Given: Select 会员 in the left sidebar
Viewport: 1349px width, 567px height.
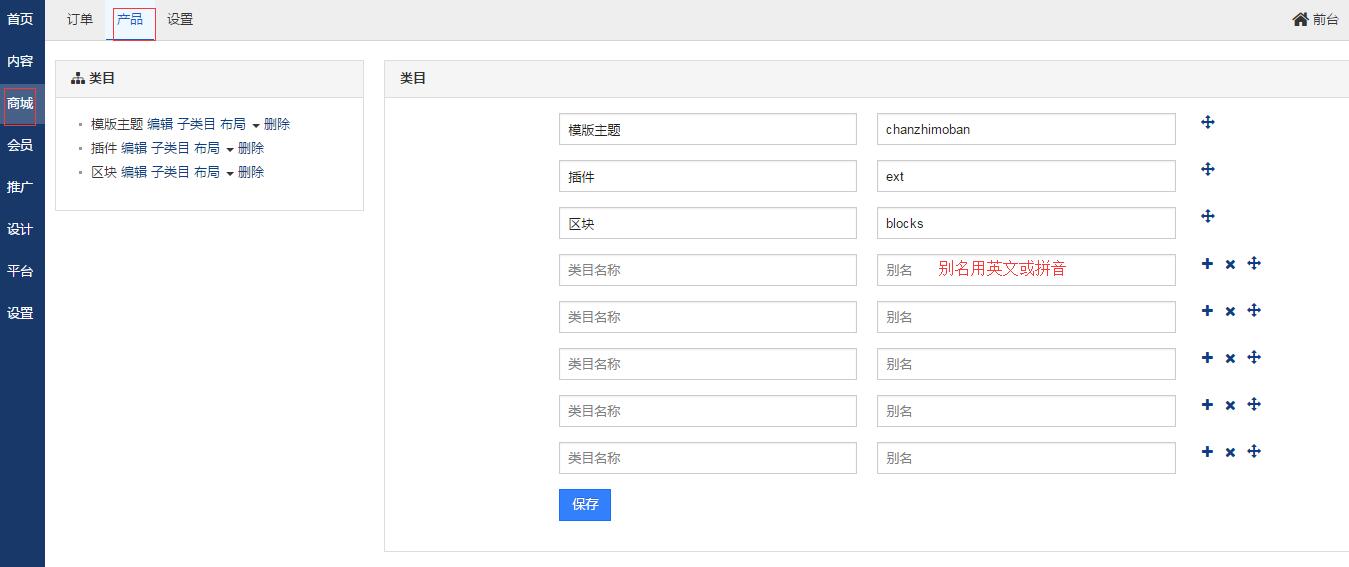Looking at the screenshot, I should 20,145.
